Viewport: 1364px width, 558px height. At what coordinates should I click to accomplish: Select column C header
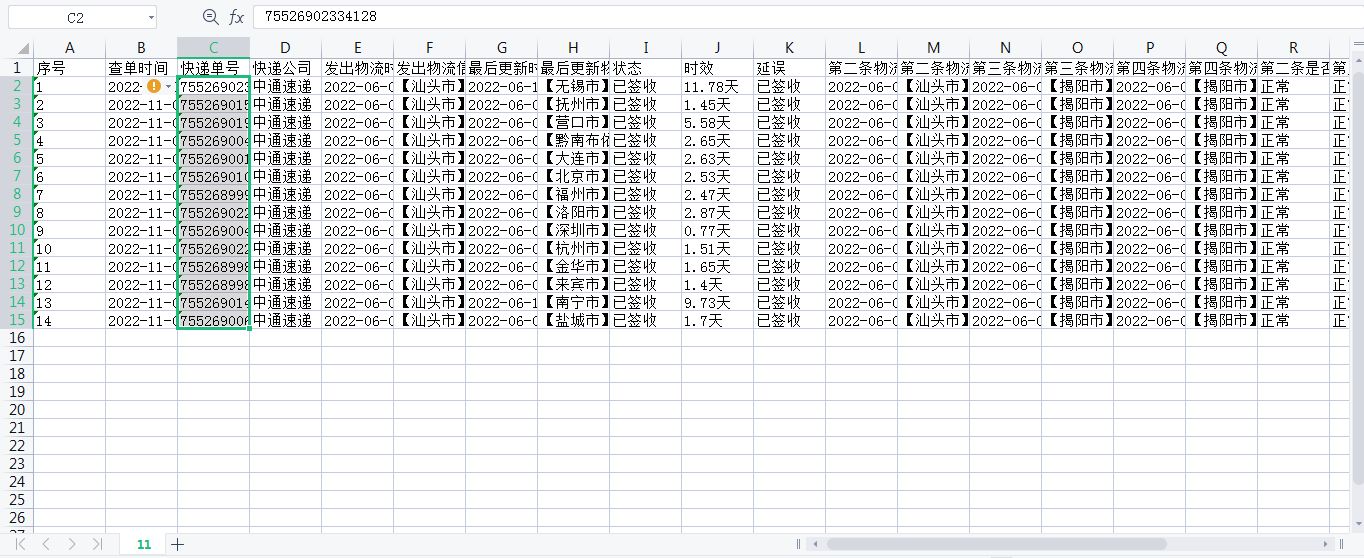(213, 48)
